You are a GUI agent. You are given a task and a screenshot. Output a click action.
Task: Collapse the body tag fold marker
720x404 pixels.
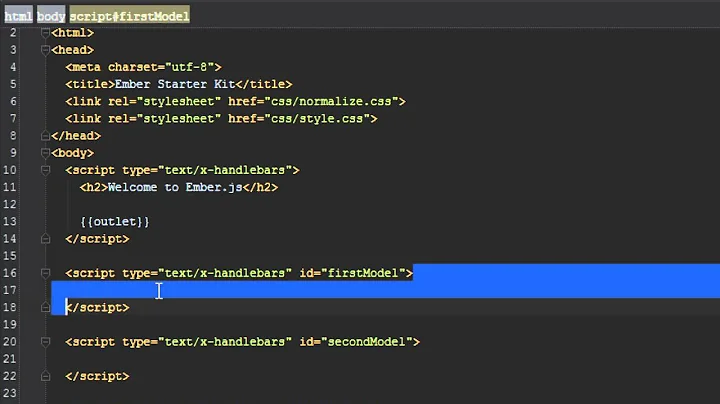tap(45, 153)
